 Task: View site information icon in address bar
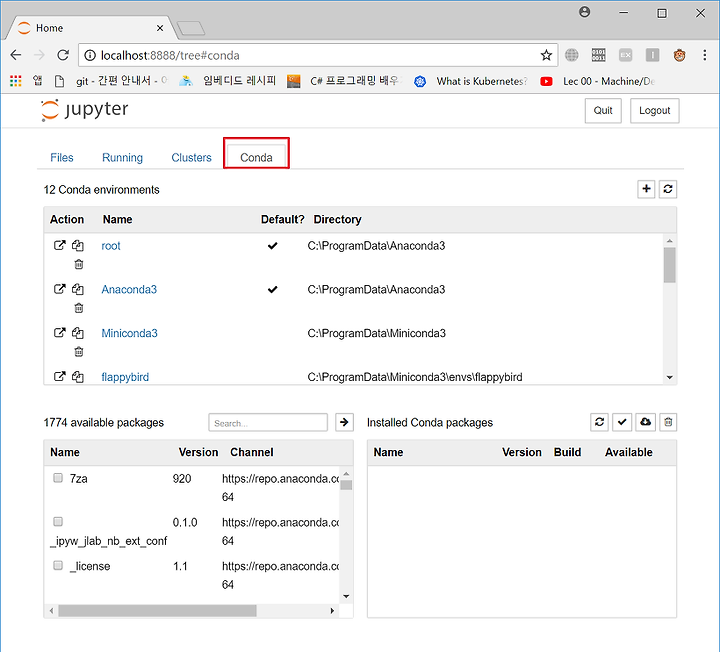(90, 56)
